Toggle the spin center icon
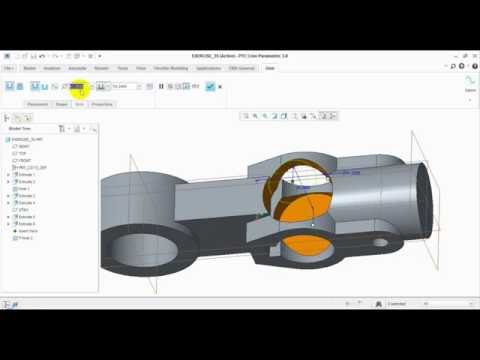The image size is (480, 360). pyautogui.click(x=333, y=116)
